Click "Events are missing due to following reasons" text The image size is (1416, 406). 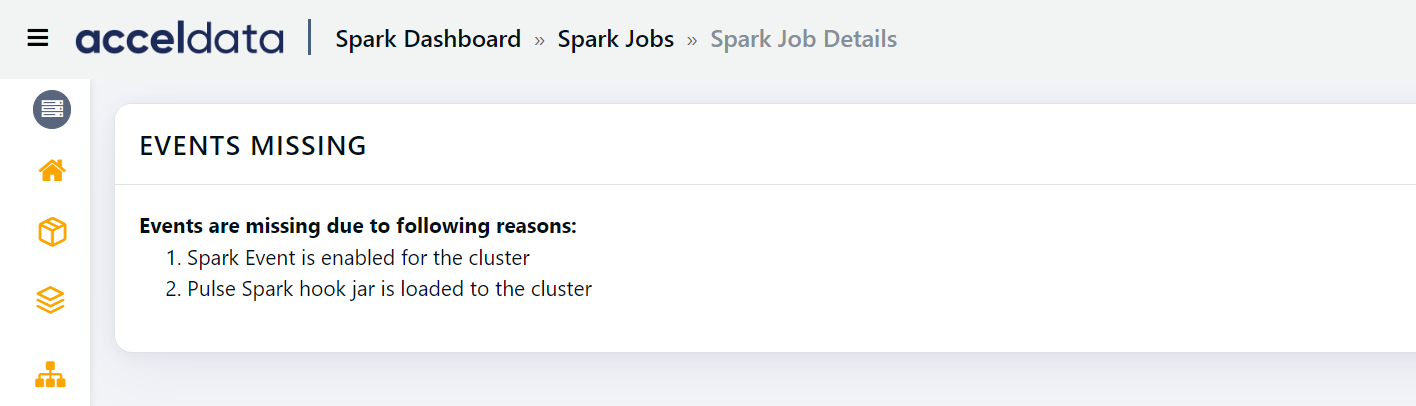click(x=358, y=226)
